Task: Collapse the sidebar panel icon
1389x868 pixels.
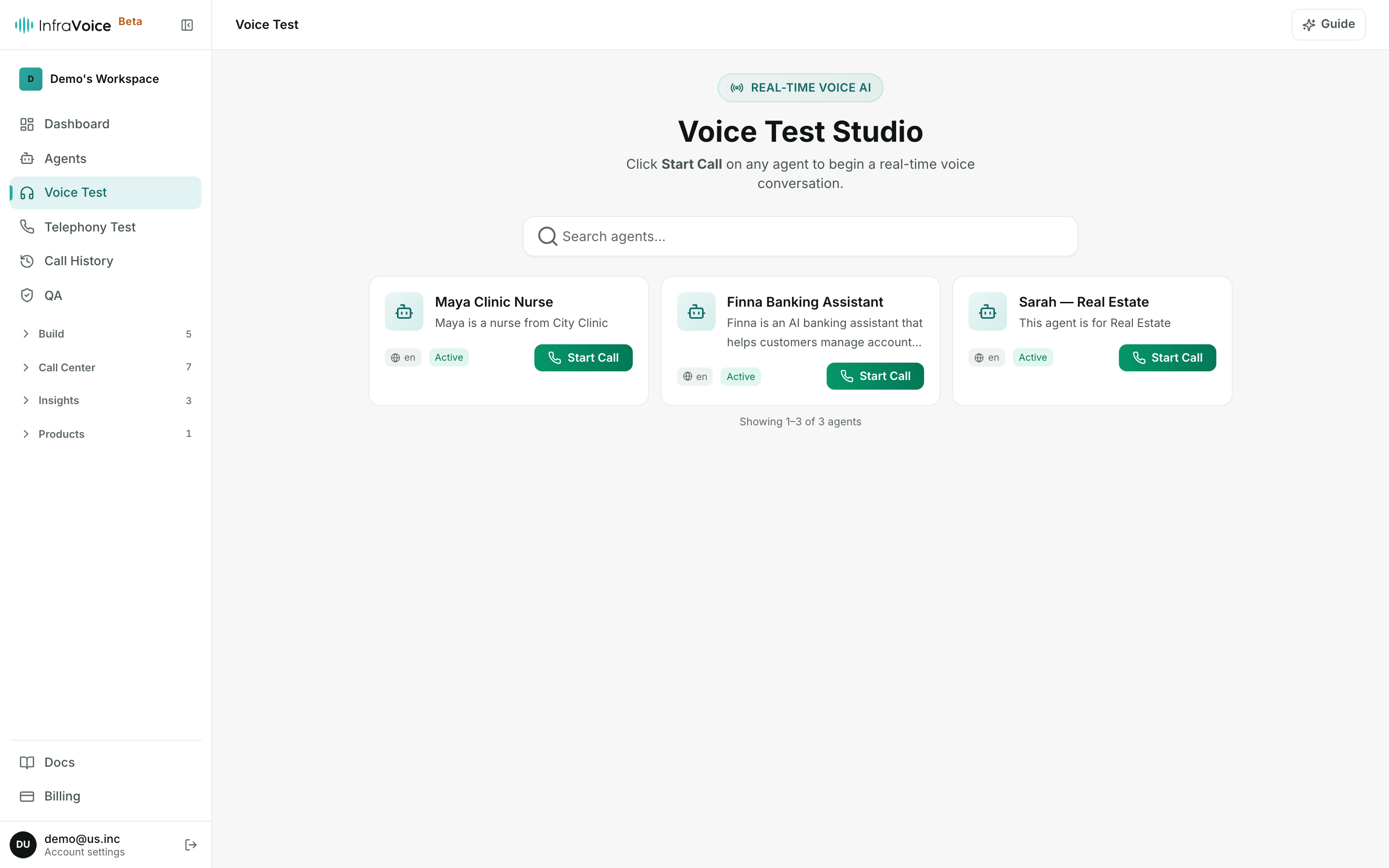Action: pyautogui.click(x=187, y=25)
